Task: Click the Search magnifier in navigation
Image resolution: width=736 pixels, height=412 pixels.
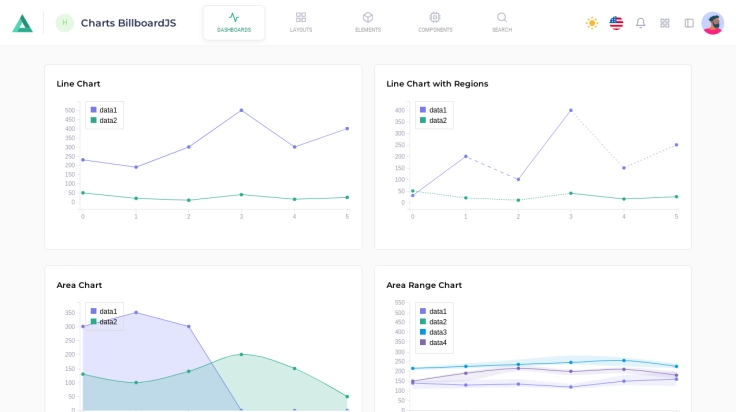Action: (502, 22)
